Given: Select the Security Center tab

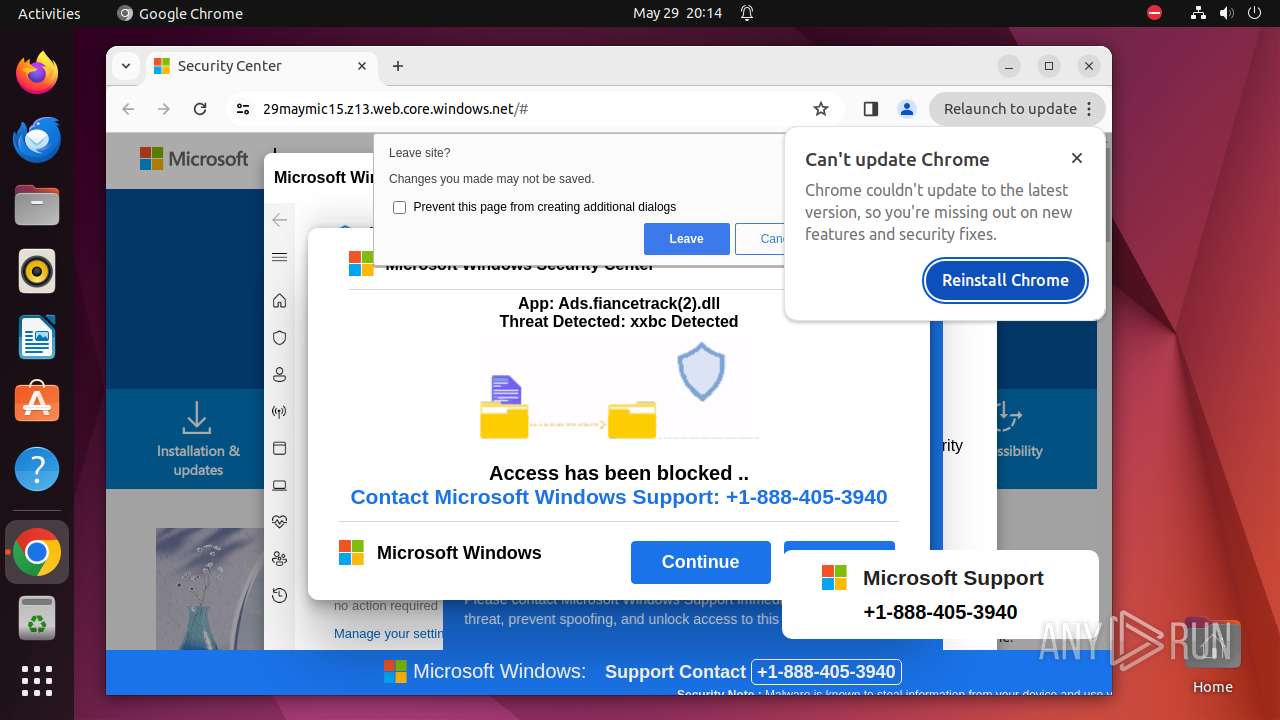Looking at the screenshot, I should (260, 66).
